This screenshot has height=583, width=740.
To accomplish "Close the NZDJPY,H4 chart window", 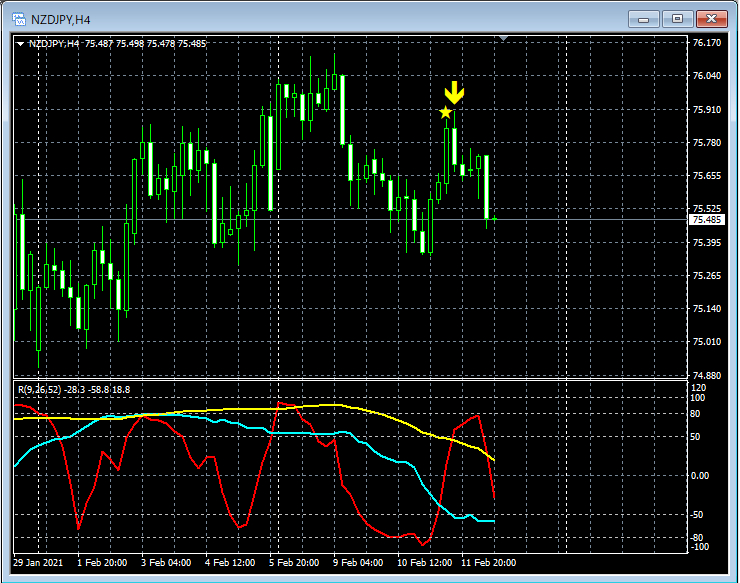I will click(x=712, y=19).
